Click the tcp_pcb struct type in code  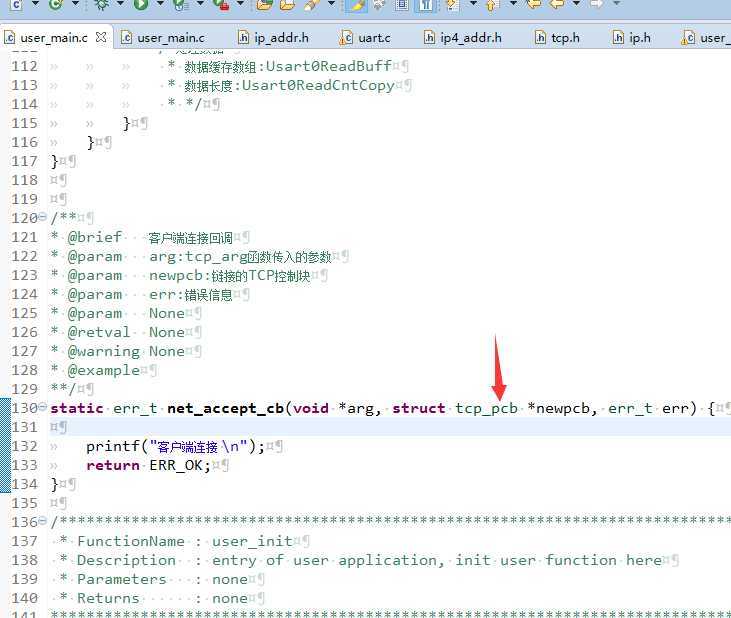point(486,408)
